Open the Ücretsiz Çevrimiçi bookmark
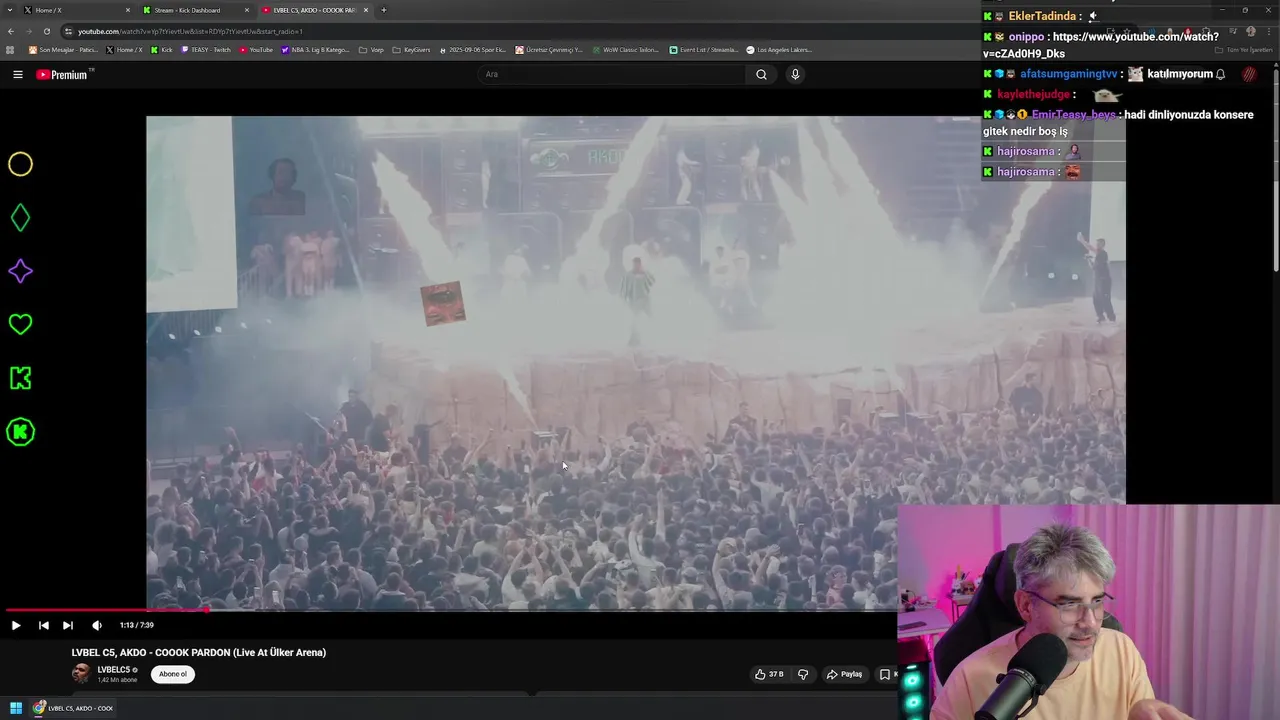The width and height of the screenshot is (1280, 720). tap(549, 49)
